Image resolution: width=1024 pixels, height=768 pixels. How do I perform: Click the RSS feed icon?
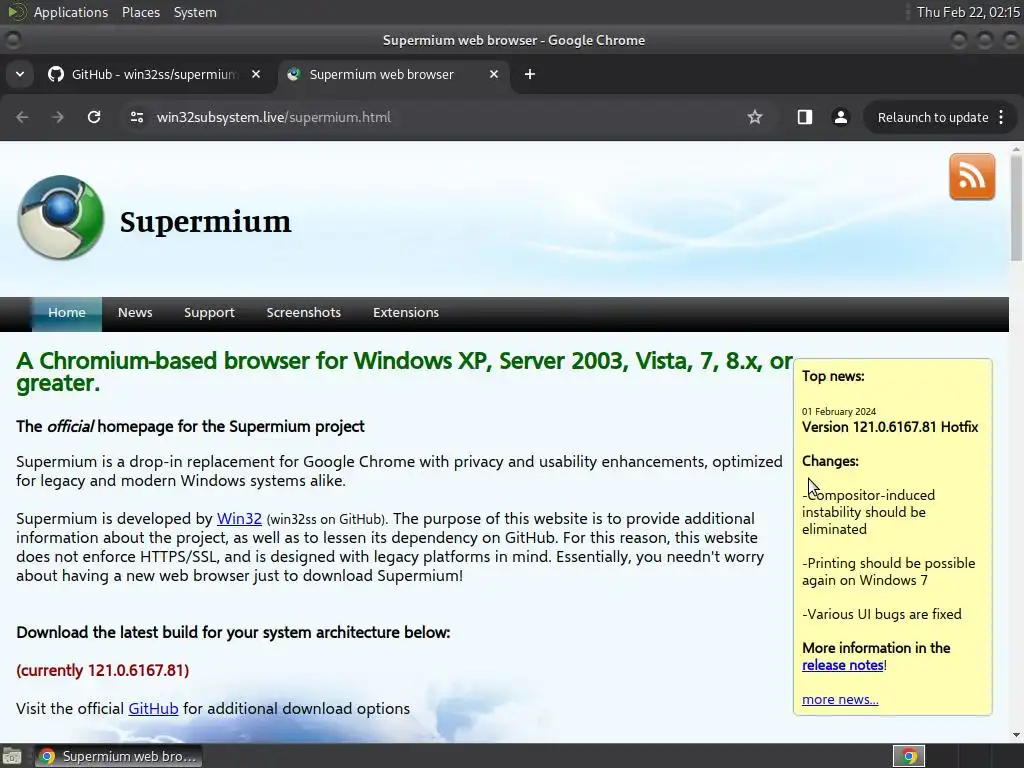(972, 176)
